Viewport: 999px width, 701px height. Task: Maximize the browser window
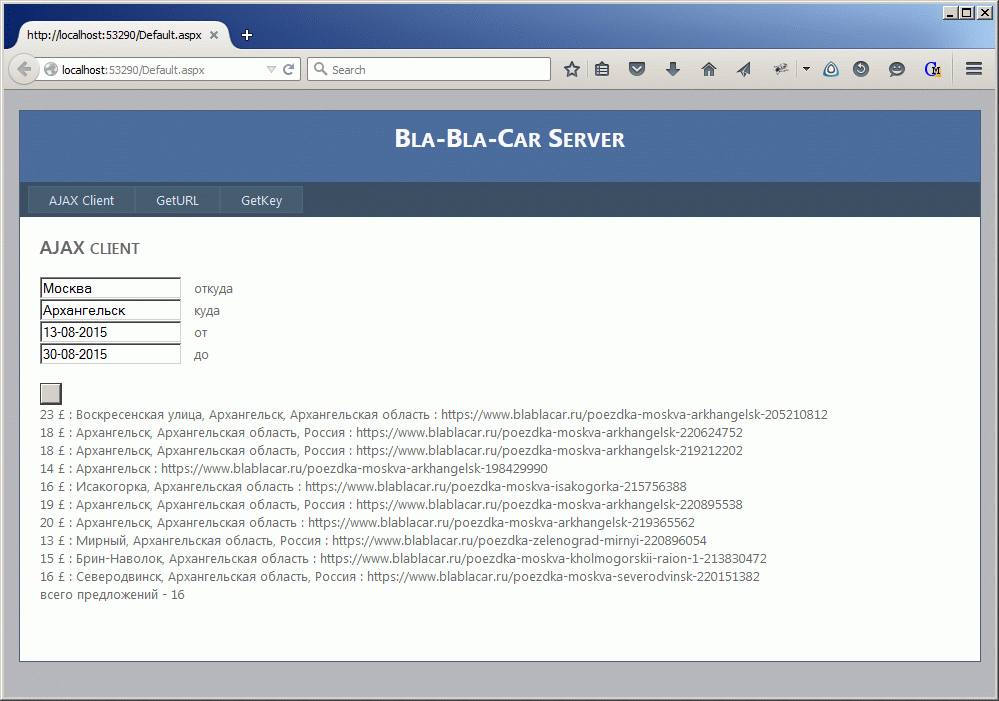pyautogui.click(x=967, y=12)
